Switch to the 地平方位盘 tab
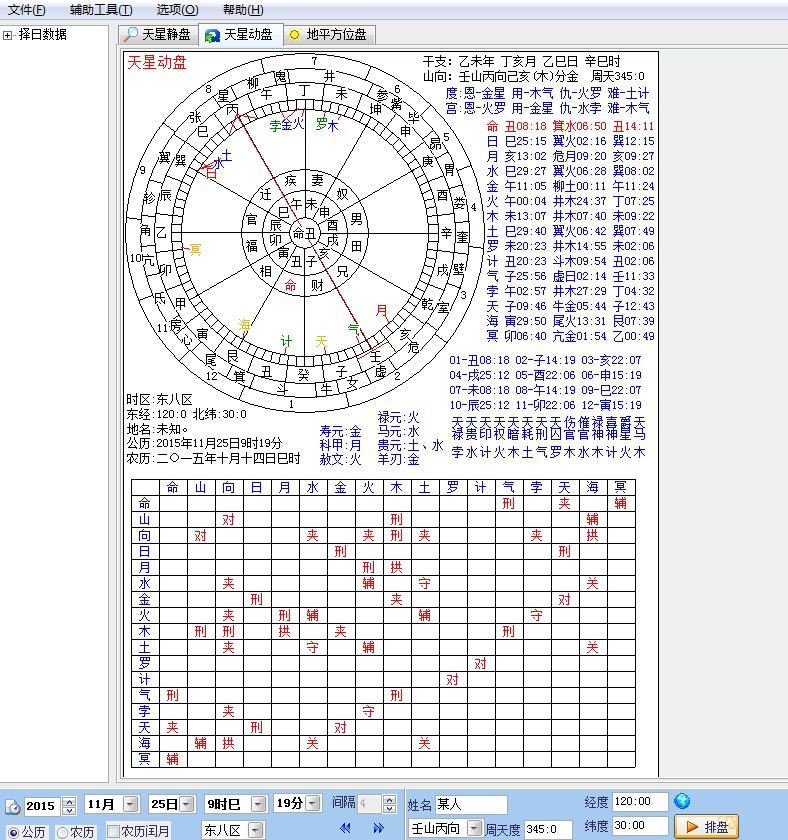 pos(329,35)
